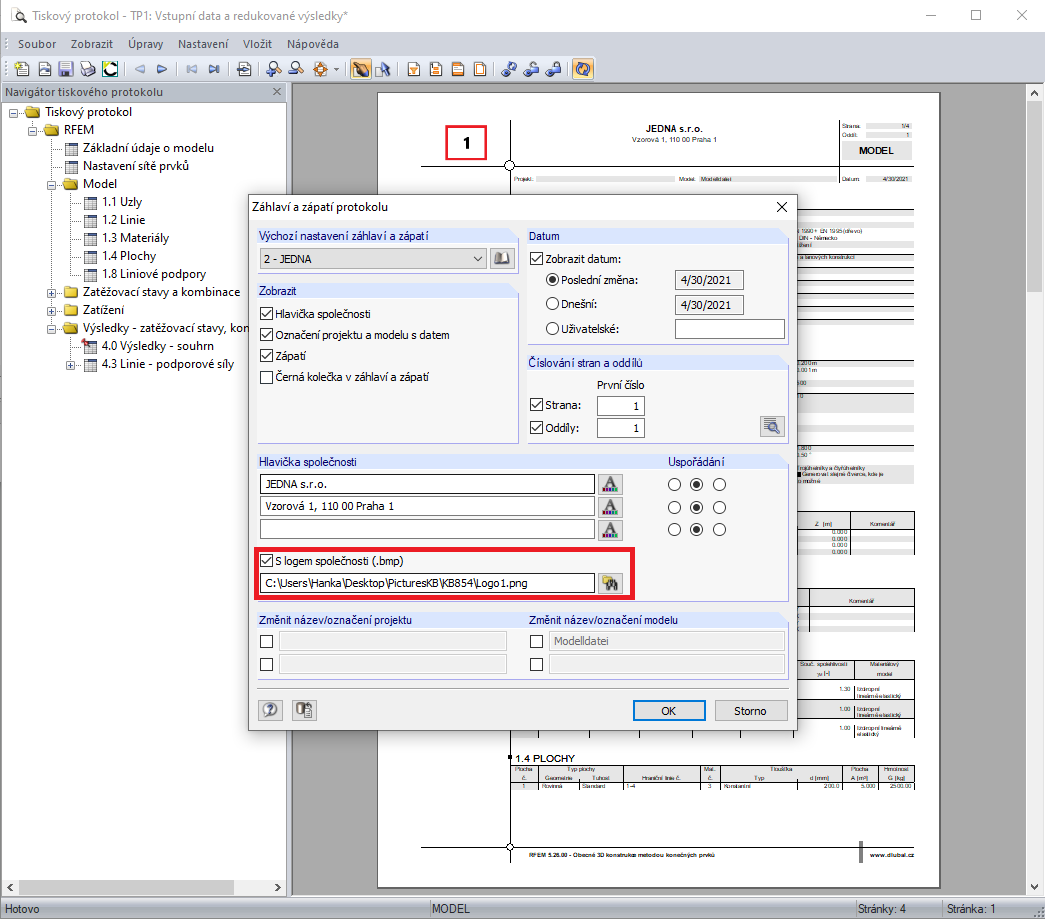The width and height of the screenshot is (1045, 919).
Task: Toggle Označení projektu a modelu s datem
Action: [x=267, y=335]
